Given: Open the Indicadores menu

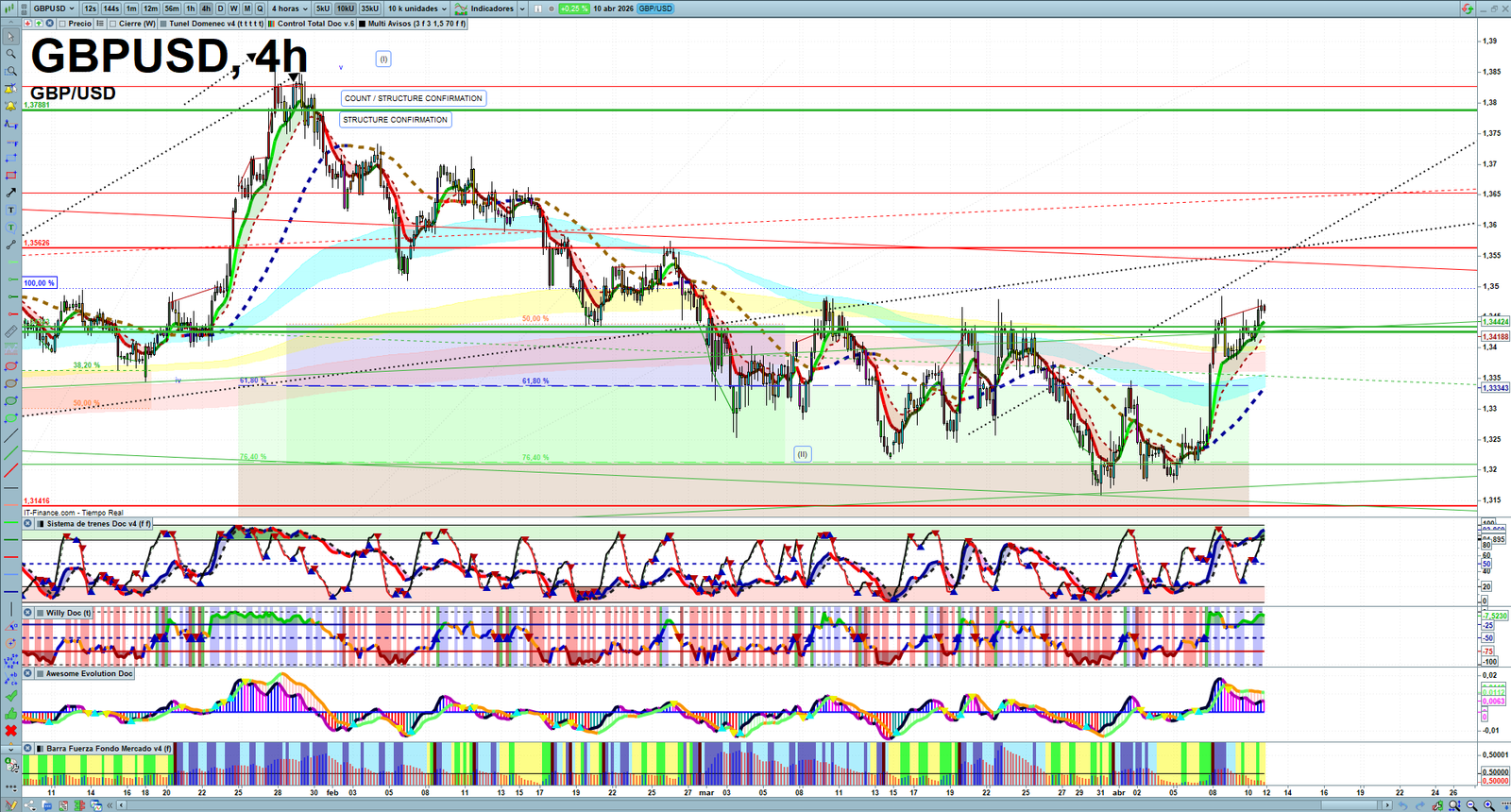Looking at the screenshot, I should click(490, 8).
